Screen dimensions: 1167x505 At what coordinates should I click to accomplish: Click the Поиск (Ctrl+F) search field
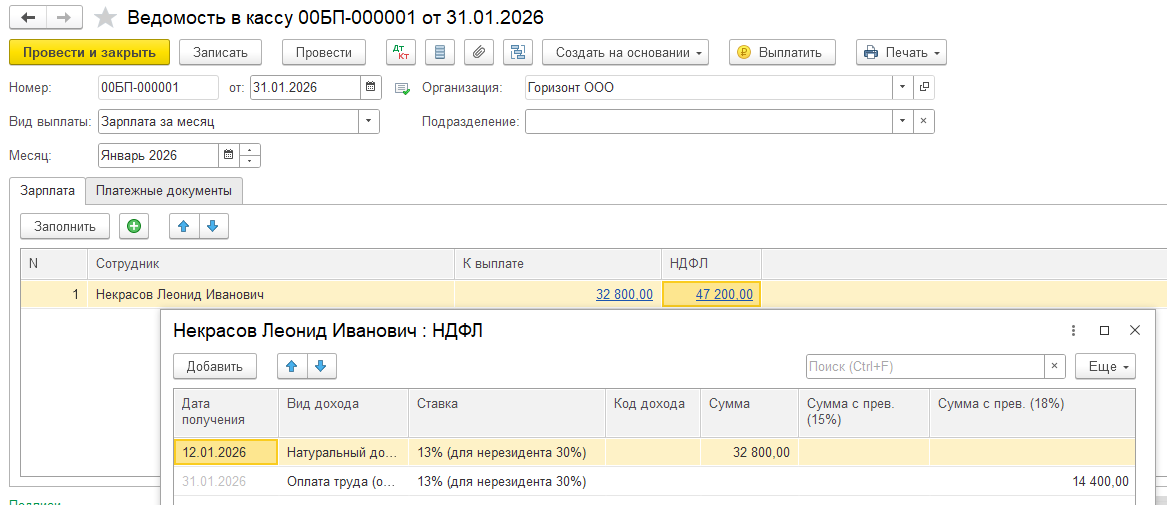point(925,366)
